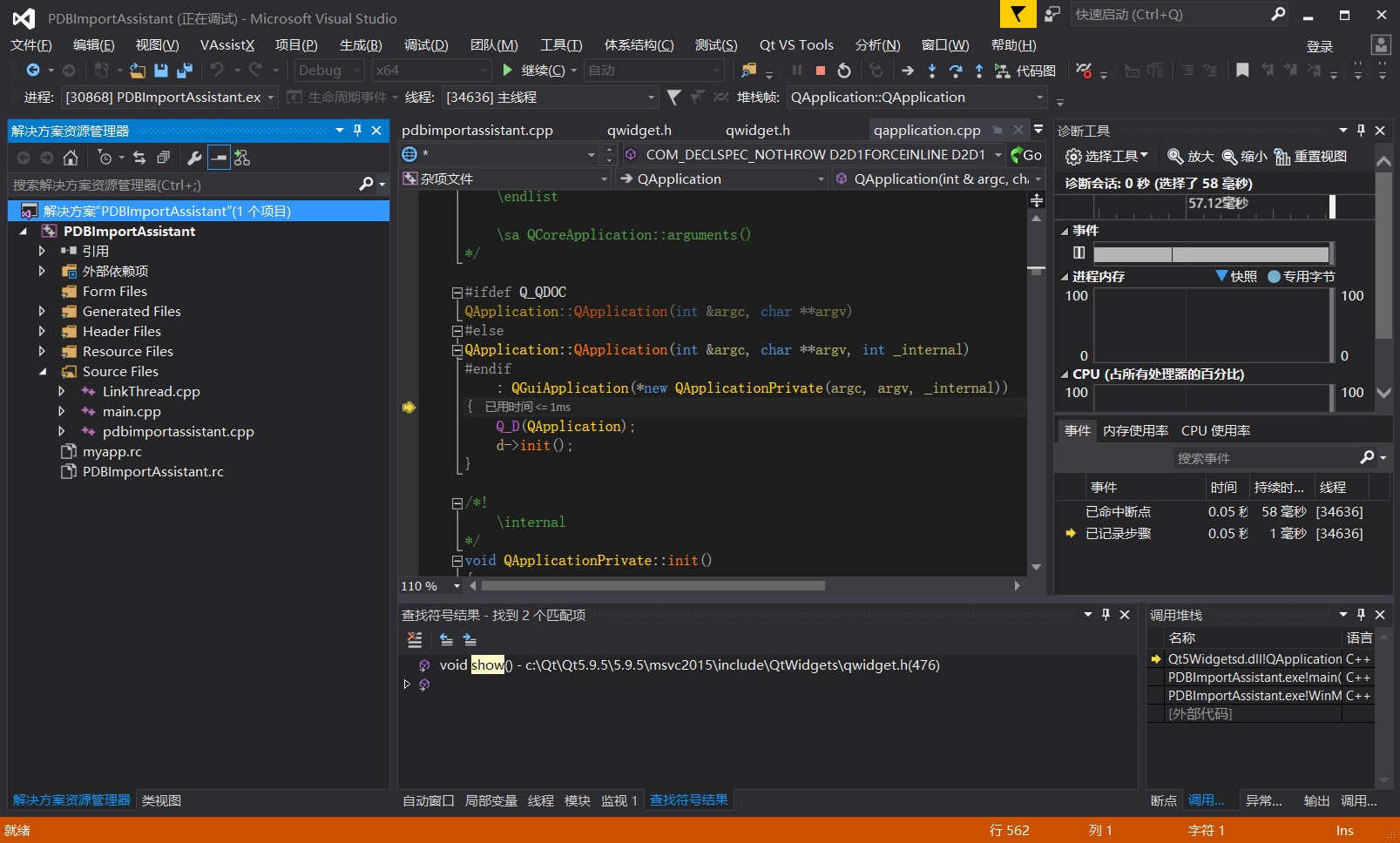Click the Step Over arrow icon
This screenshot has height=843, width=1400.
956,71
